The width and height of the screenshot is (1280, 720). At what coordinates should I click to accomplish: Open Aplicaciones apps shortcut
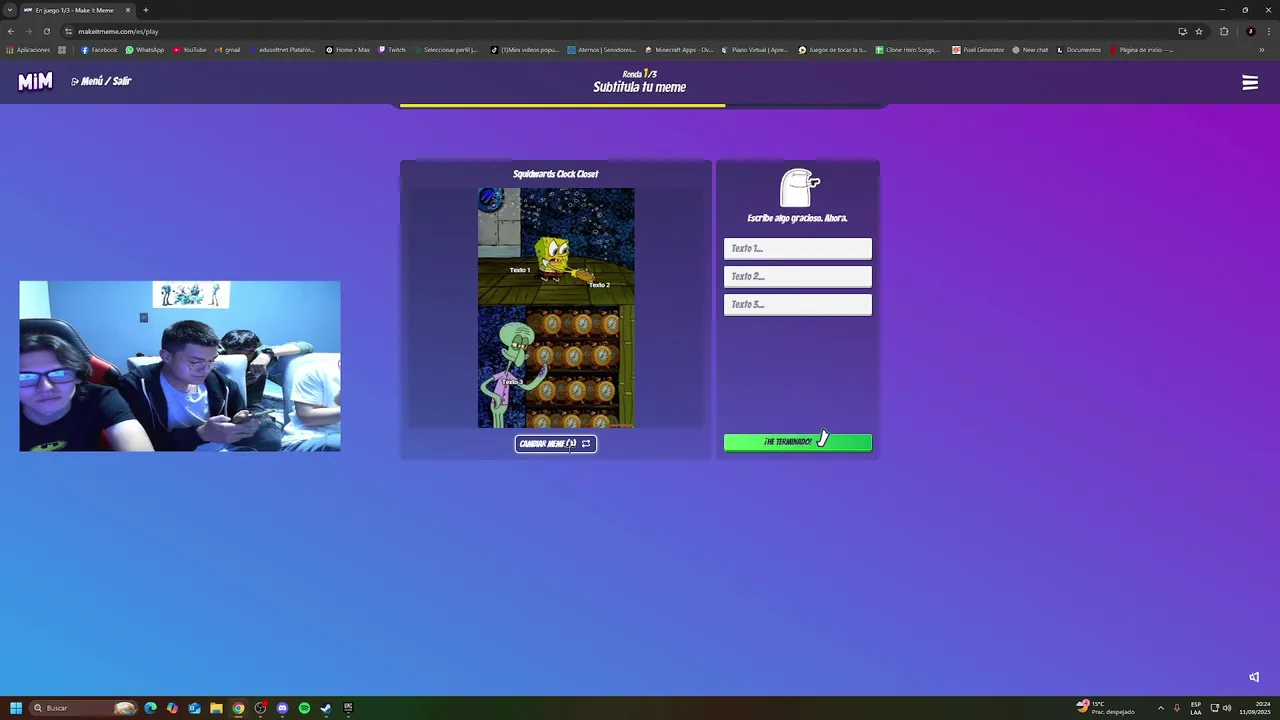point(28,50)
